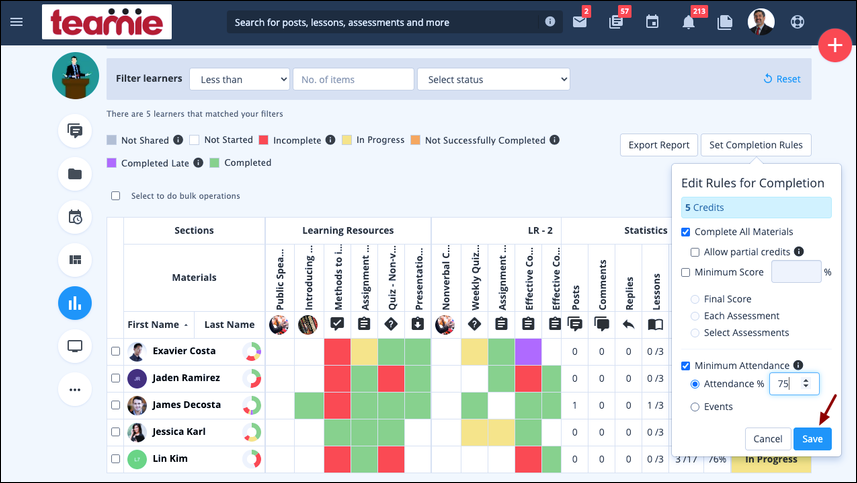
Task: Click the red plus create button
Action: coord(835,45)
